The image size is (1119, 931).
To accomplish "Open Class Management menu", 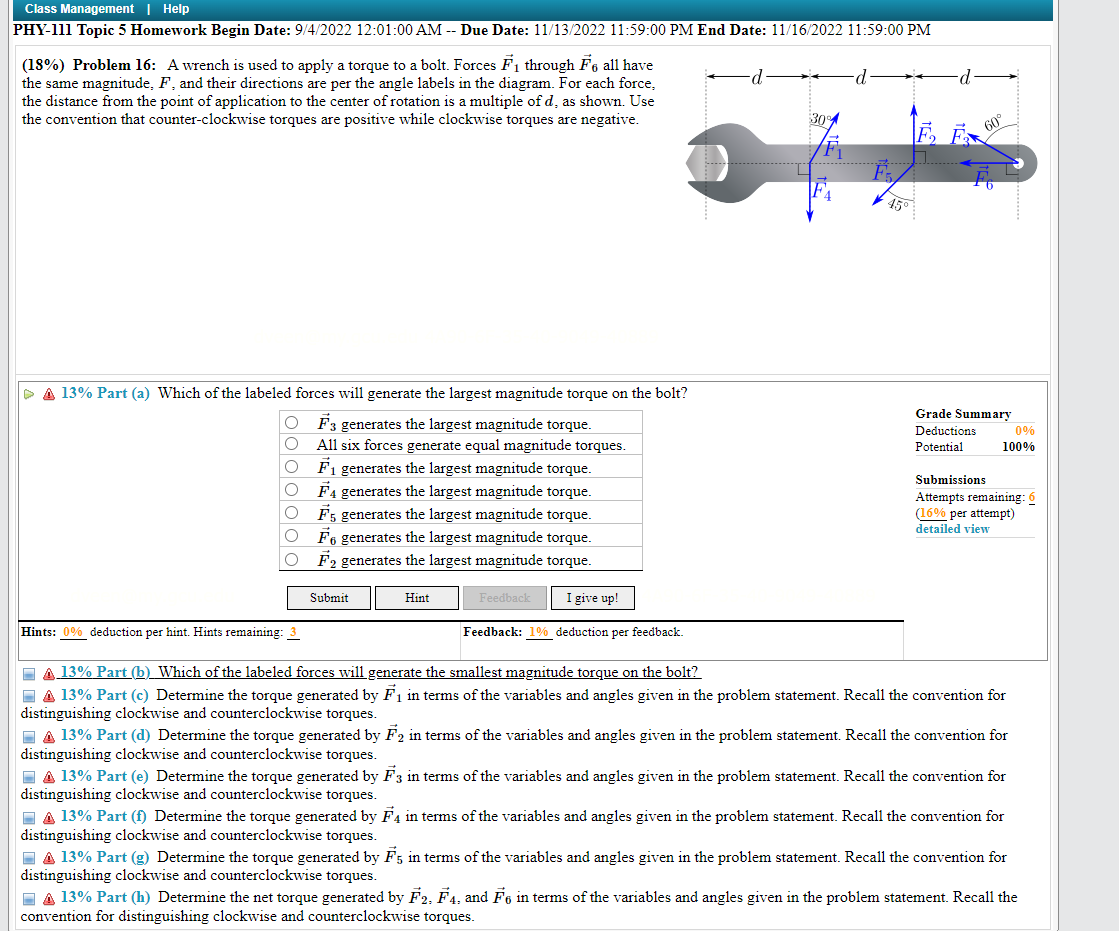I will [79, 9].
